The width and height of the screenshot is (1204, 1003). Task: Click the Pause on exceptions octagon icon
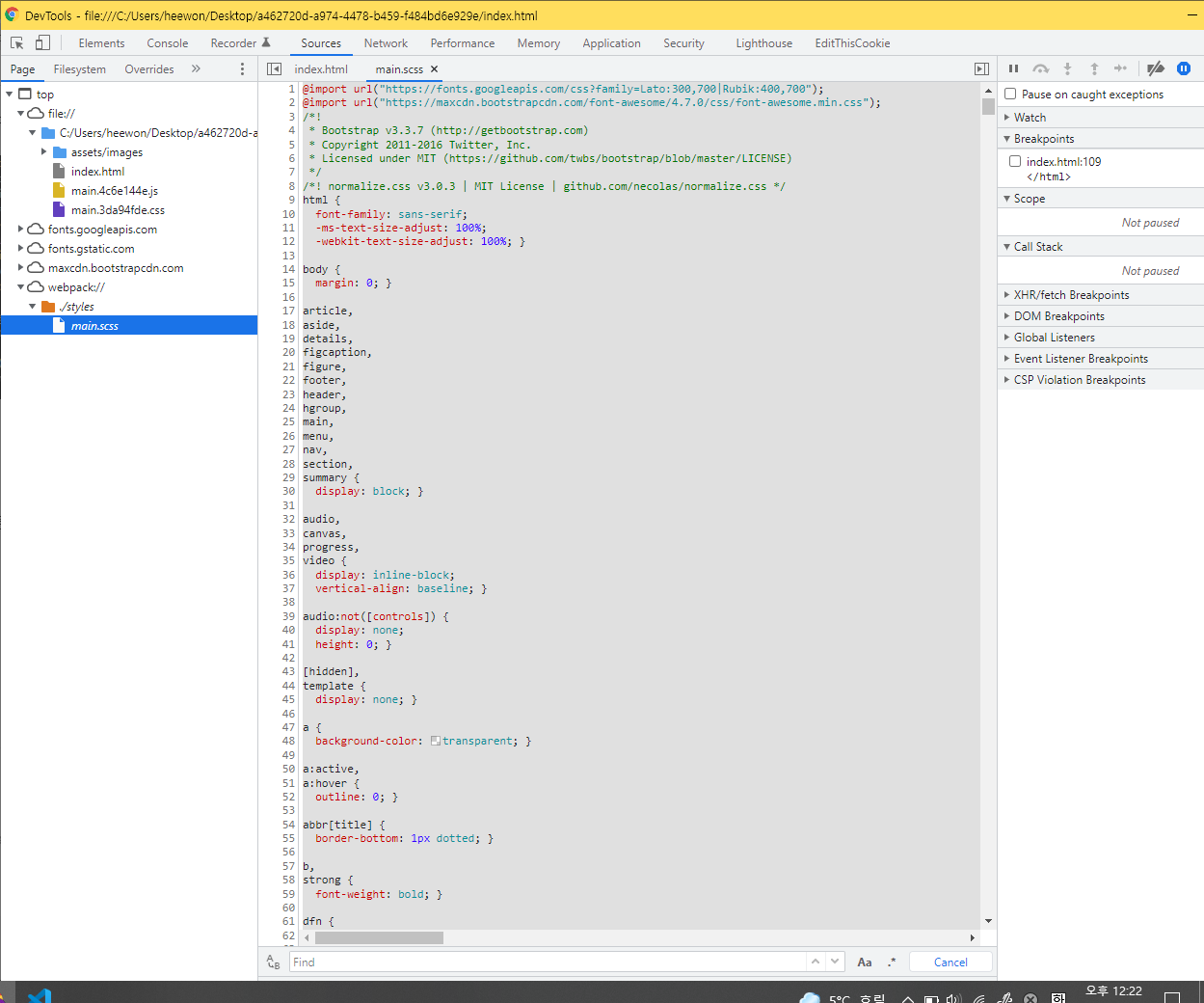(1183, 68)
